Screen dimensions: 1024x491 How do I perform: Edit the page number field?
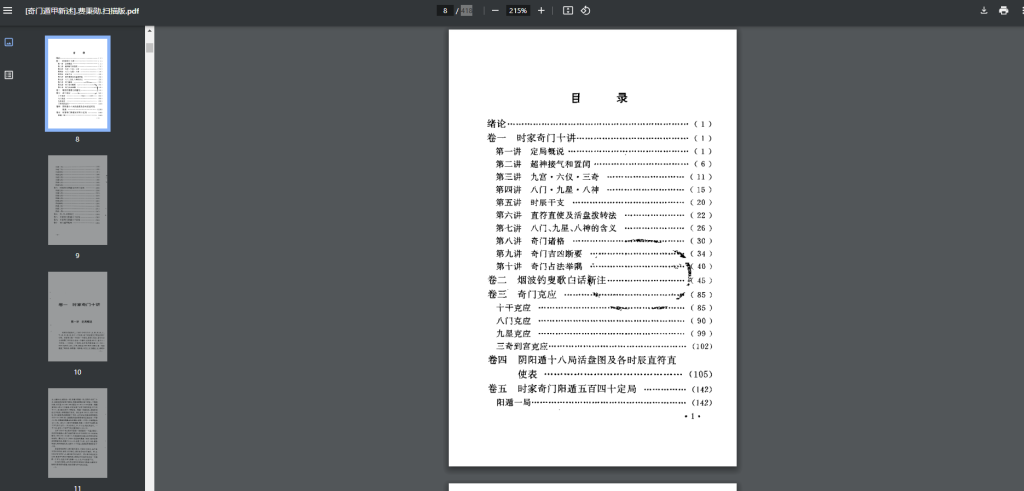click(445, 10)
